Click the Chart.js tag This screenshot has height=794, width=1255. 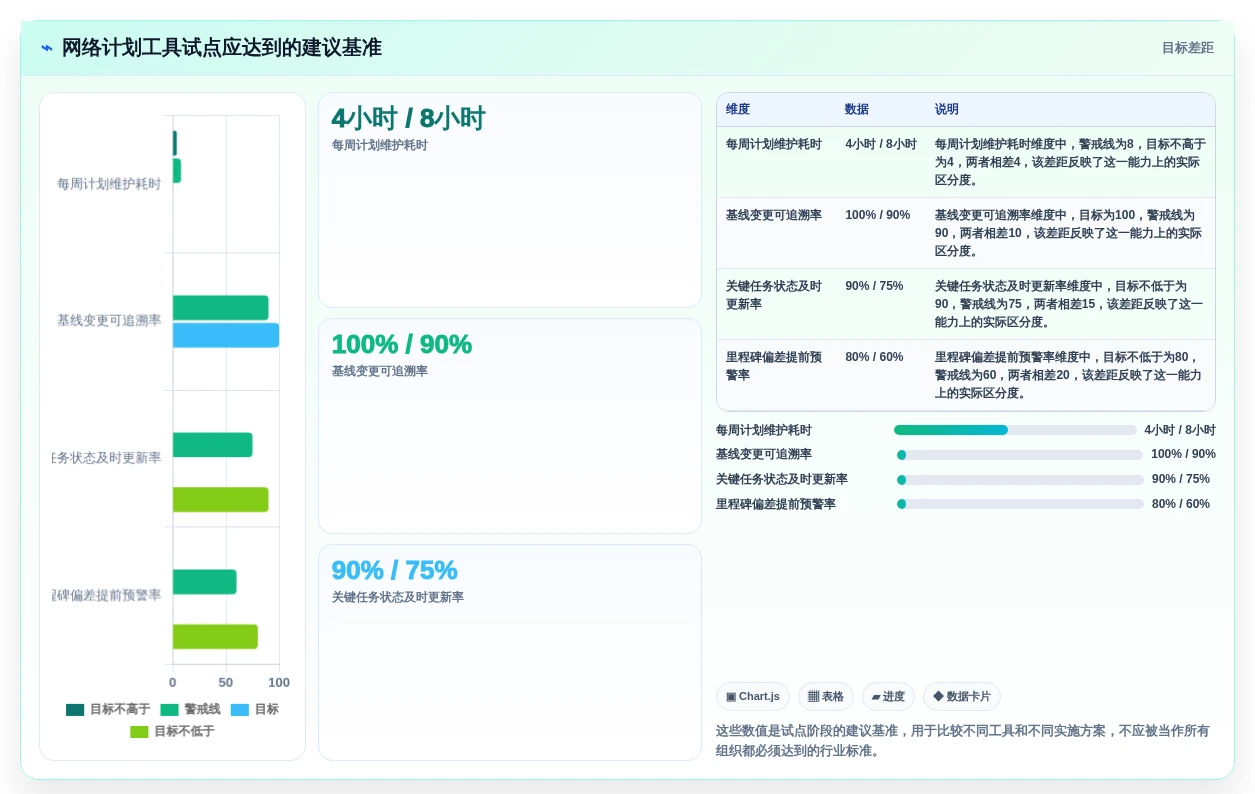click(753, 697)
